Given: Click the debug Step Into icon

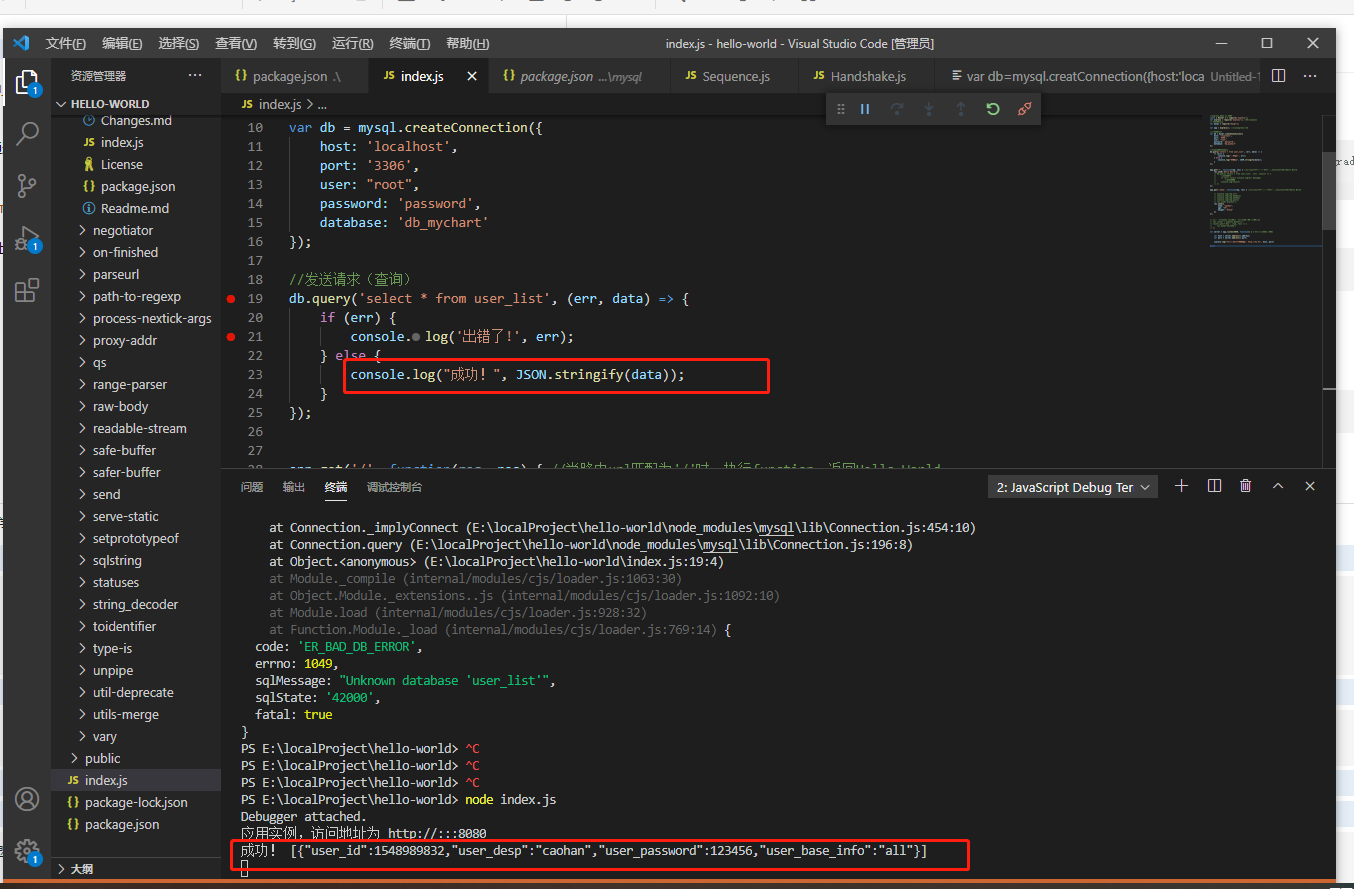Looking at the screenshot, I should click(929, 109).
